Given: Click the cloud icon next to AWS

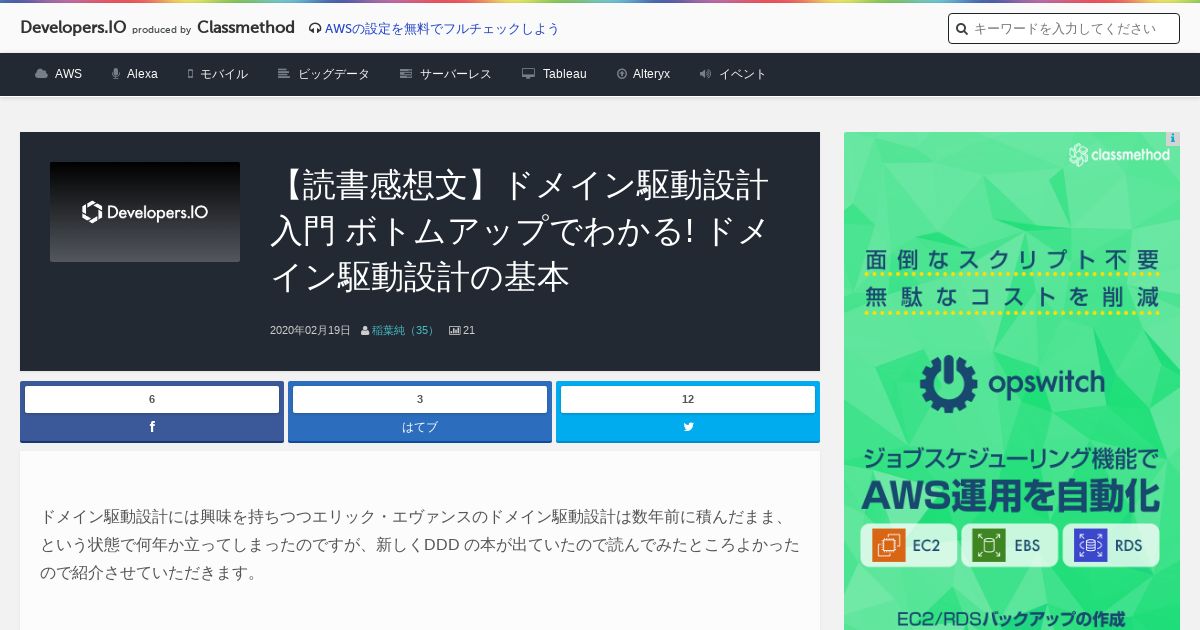Looking at the screenshot, I should 41,74.
